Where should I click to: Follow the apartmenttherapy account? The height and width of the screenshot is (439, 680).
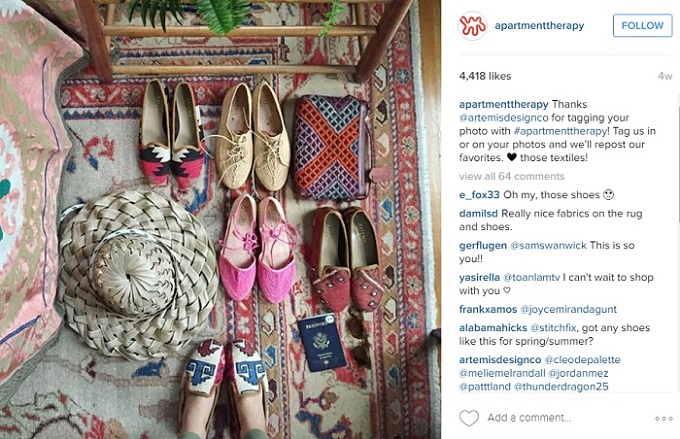[x=642, y=26]
